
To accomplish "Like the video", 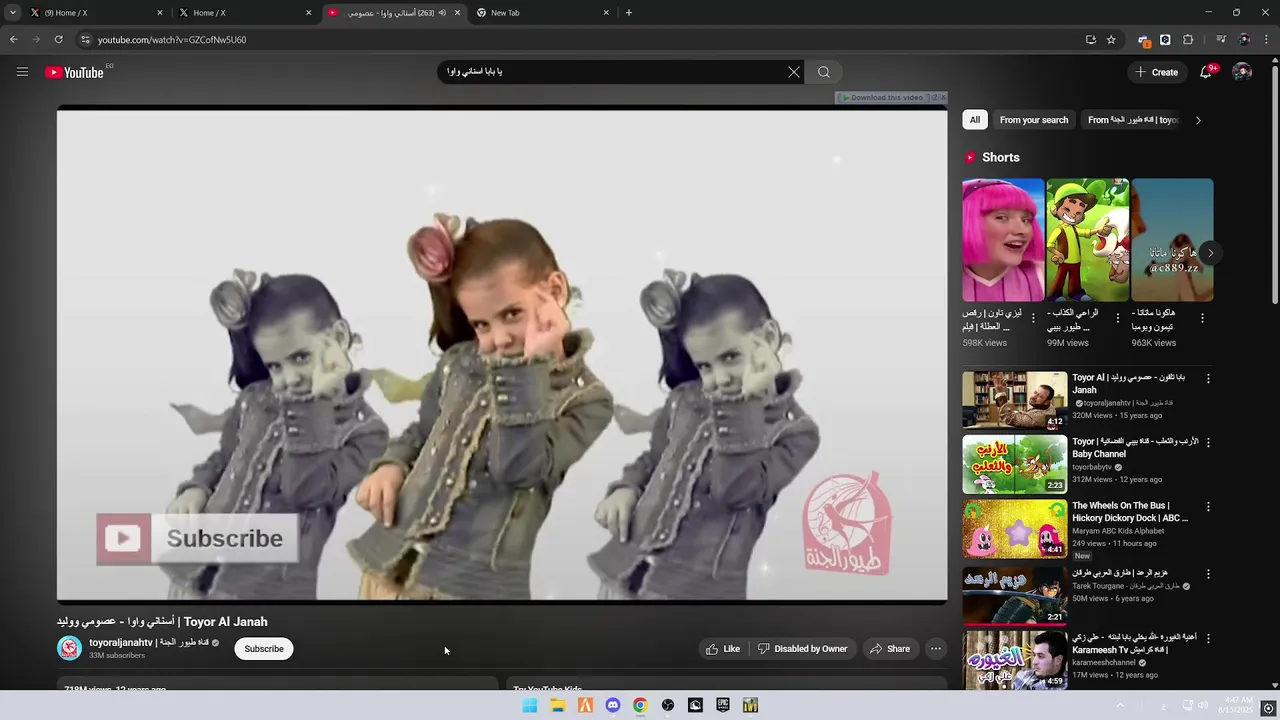I will [x=723, y=649].
